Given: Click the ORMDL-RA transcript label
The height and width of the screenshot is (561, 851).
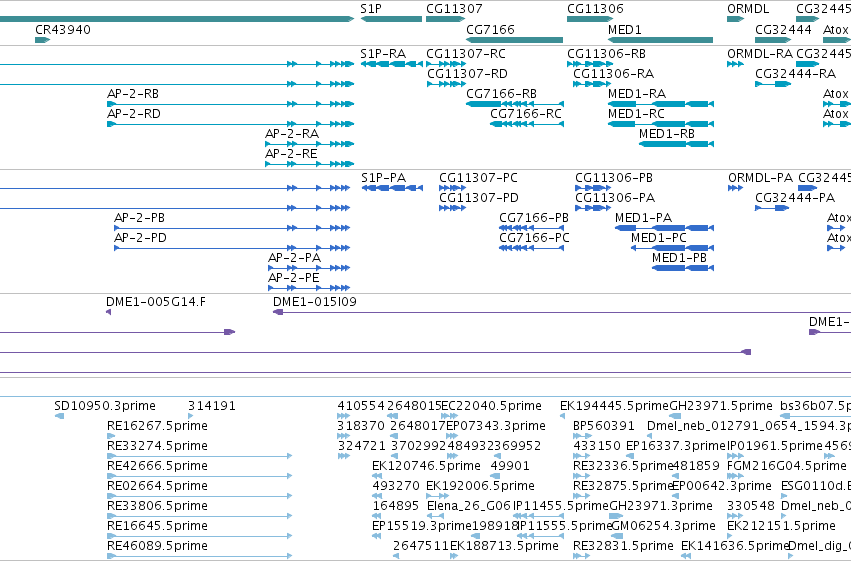Looking at the screenshot, I should [760, 54].
